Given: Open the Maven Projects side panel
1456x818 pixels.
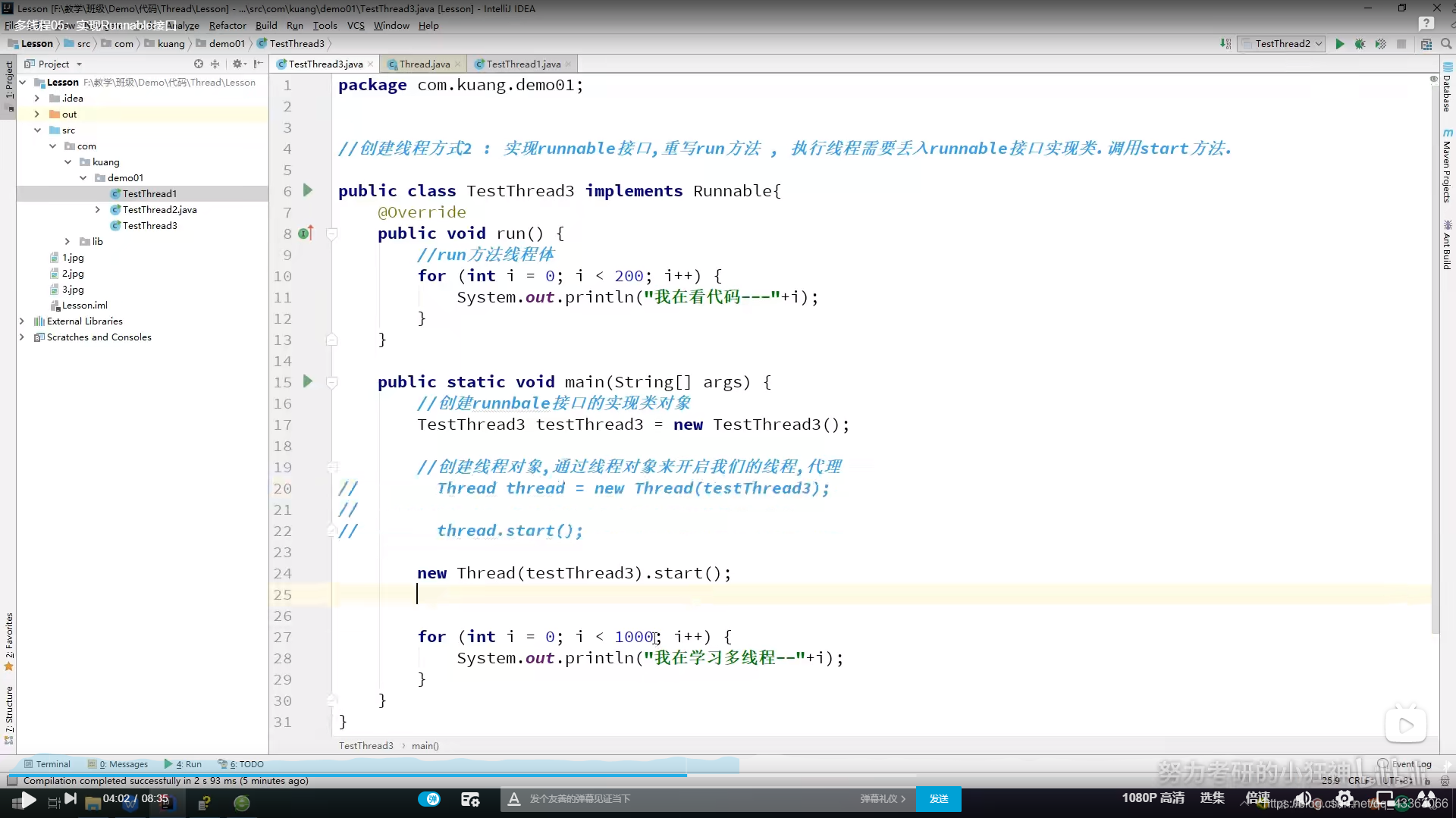Looking at the screenshot, I should click(1448, 166).
